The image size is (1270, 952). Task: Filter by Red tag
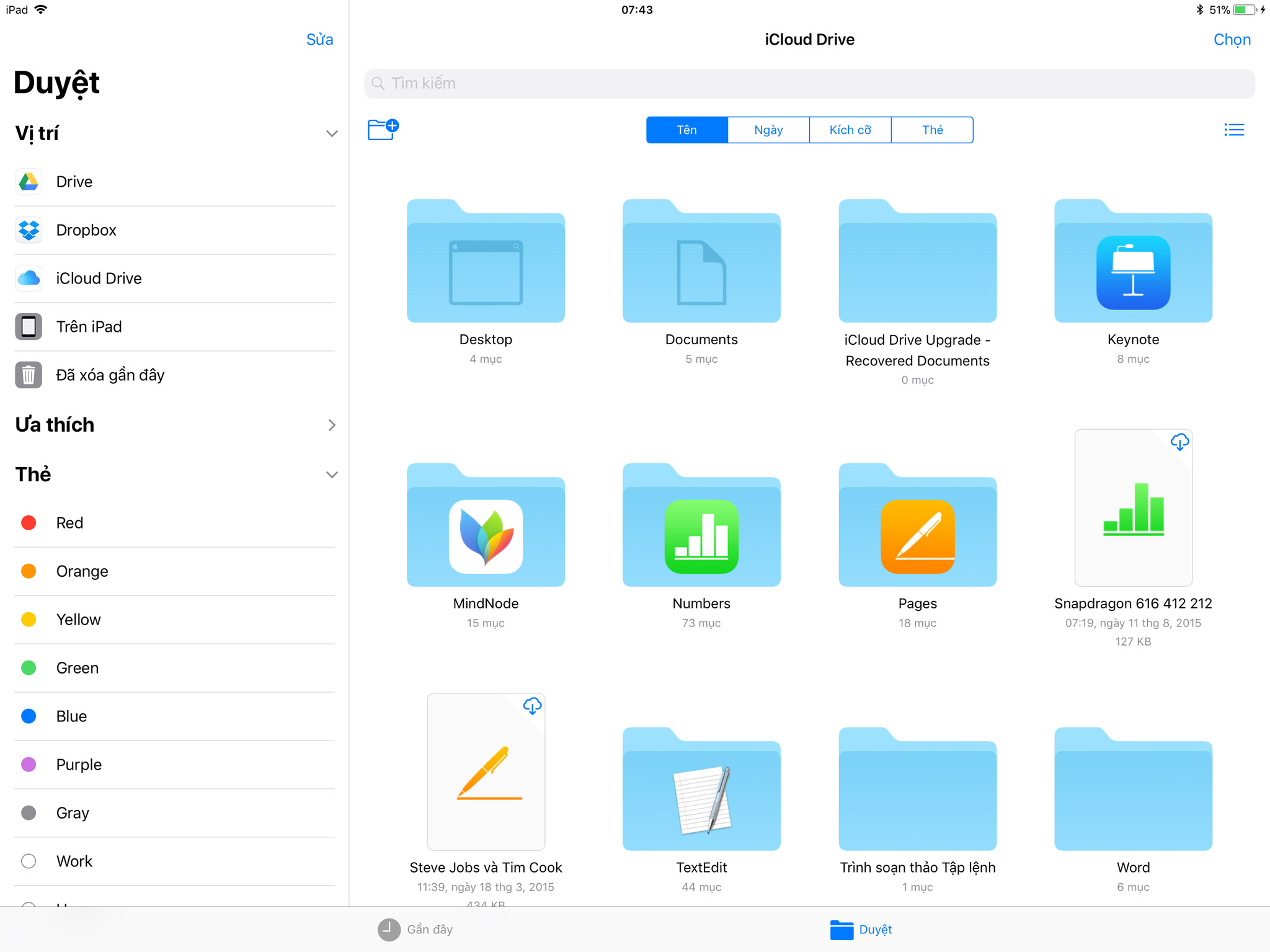174,523
